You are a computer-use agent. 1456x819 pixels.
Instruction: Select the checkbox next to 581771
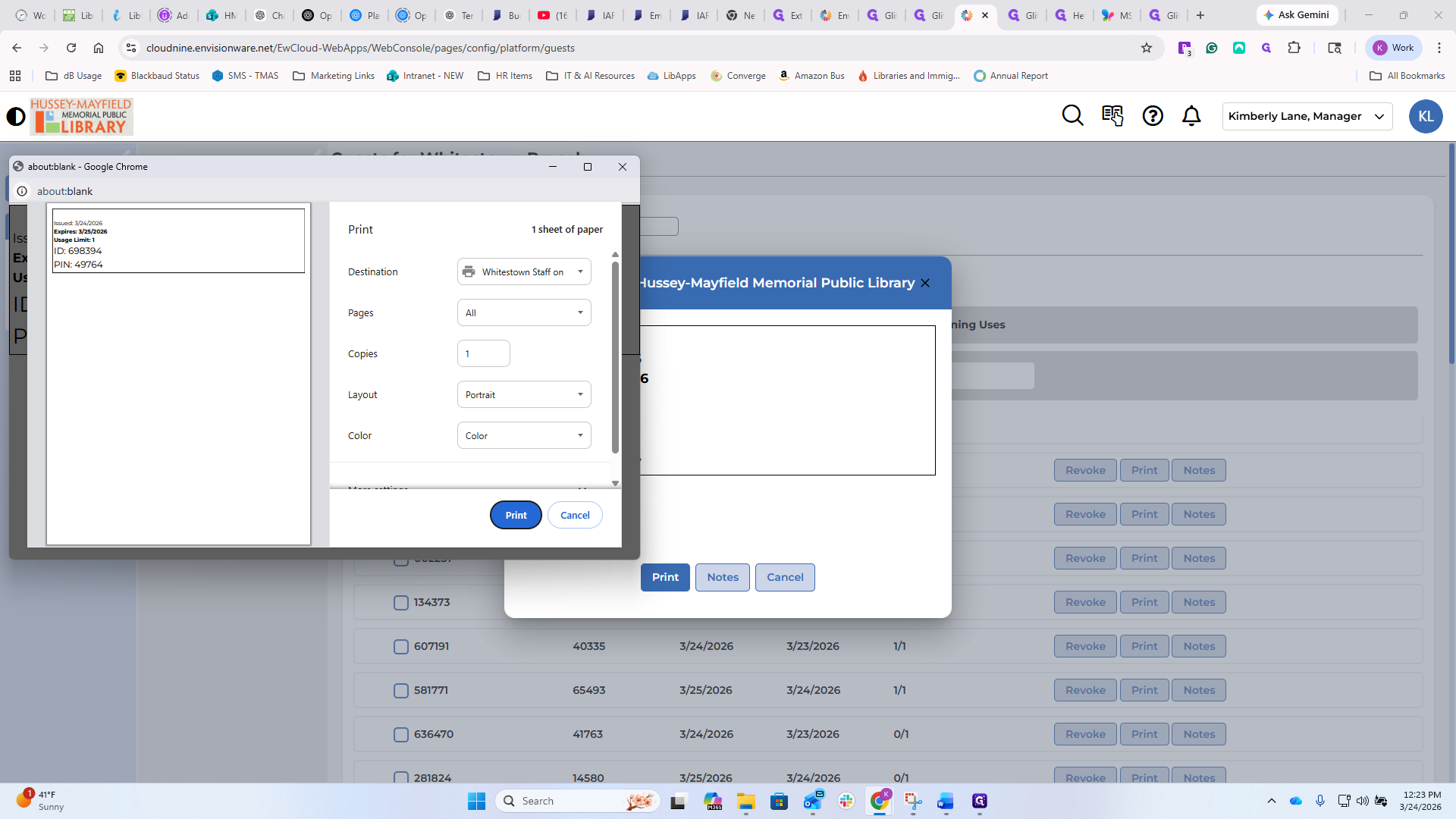click(x=401, y=690)
